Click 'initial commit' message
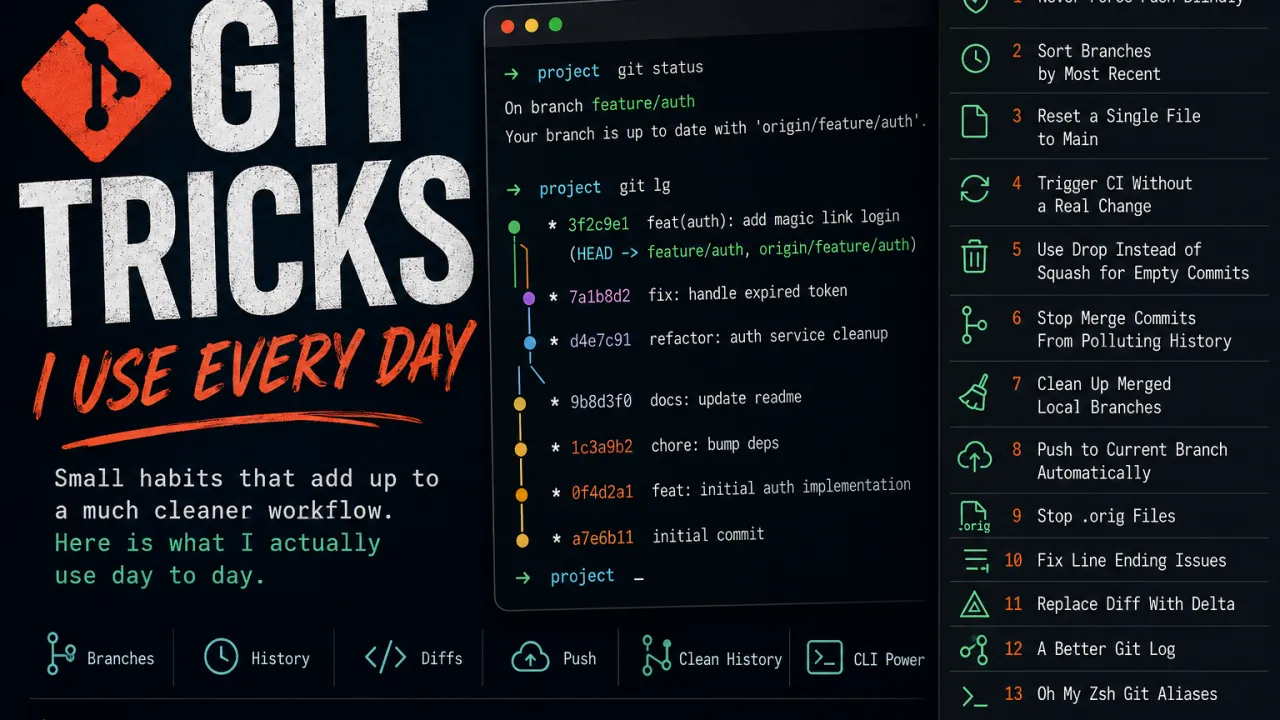 [708, 535]
